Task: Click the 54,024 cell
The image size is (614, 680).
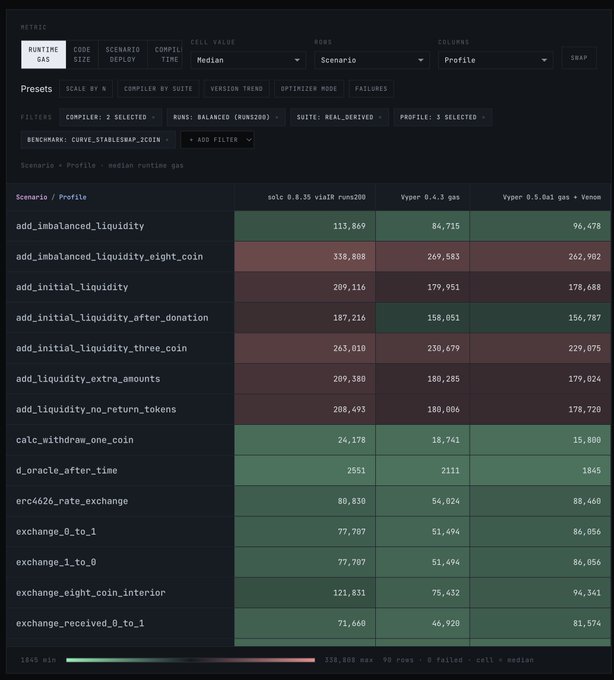Action: point(422,501)
